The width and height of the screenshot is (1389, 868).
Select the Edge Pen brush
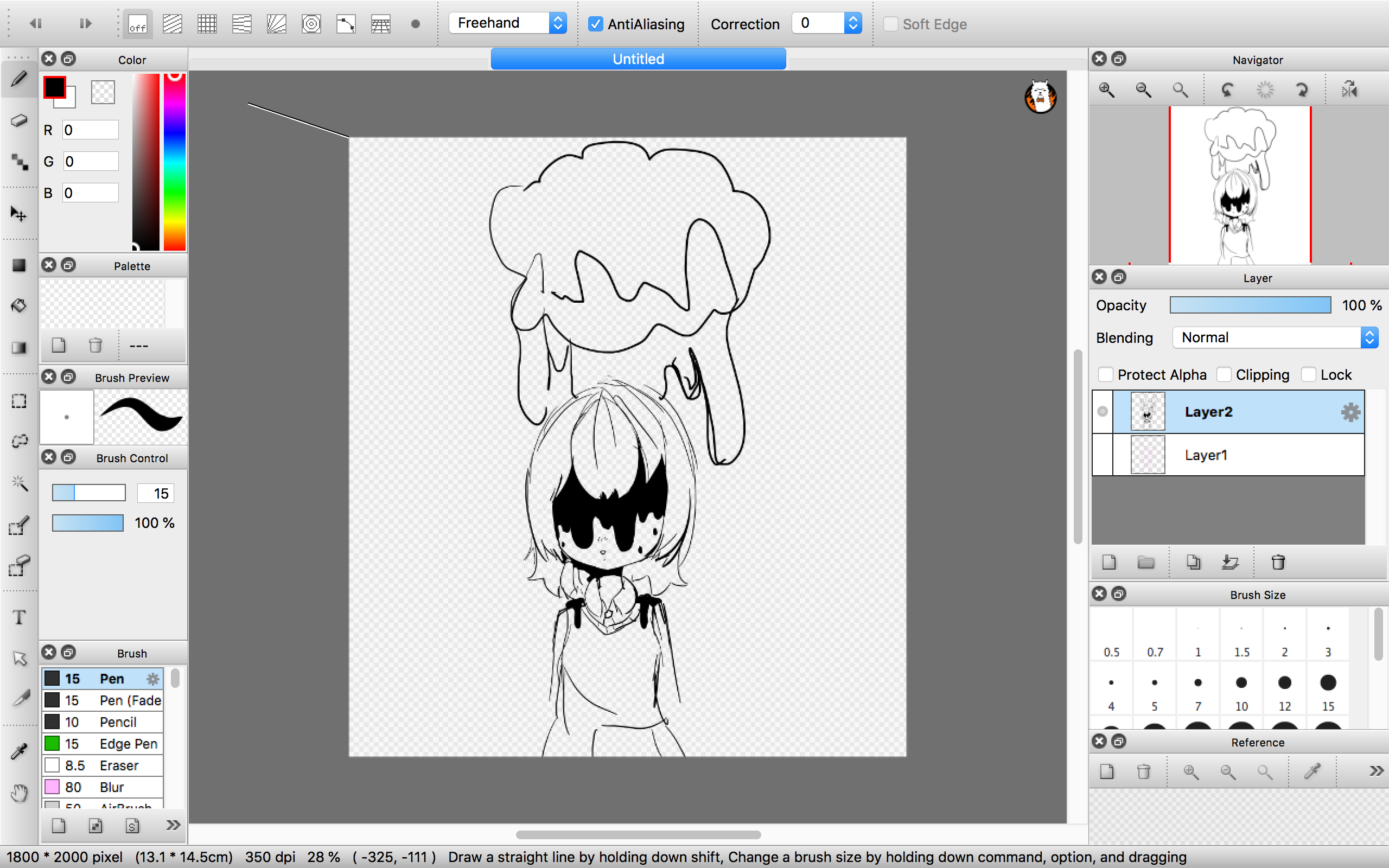coord(103,743)
